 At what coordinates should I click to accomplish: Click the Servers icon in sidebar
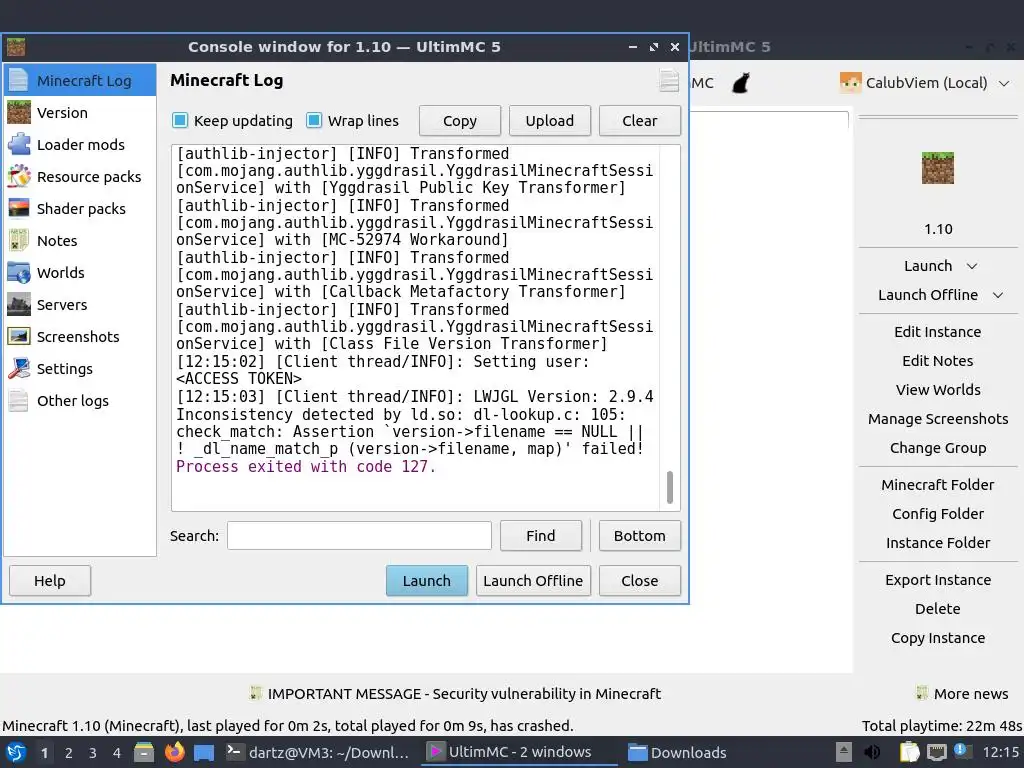click(x=19, y=304)
